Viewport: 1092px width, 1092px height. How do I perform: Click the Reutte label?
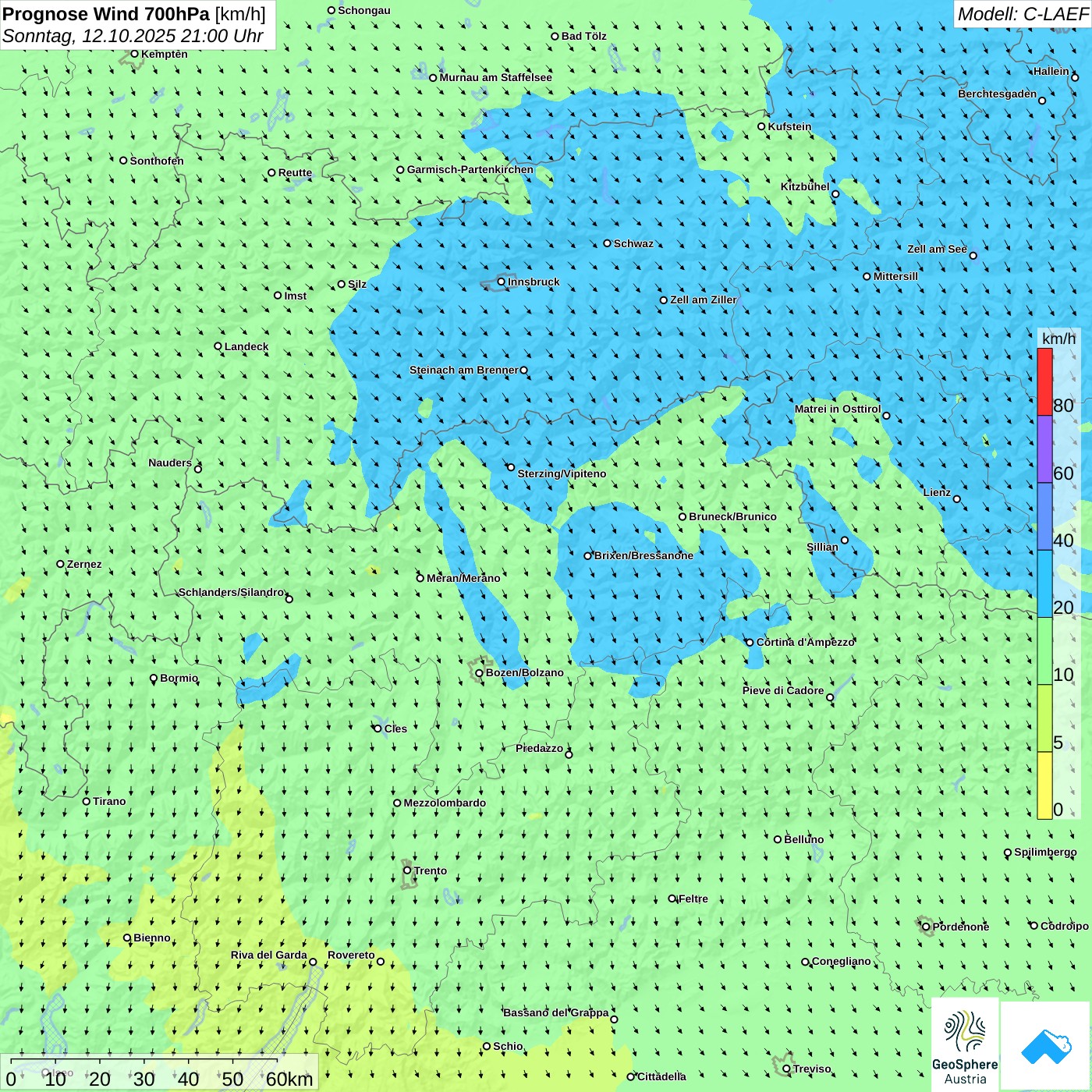point(295,172)
